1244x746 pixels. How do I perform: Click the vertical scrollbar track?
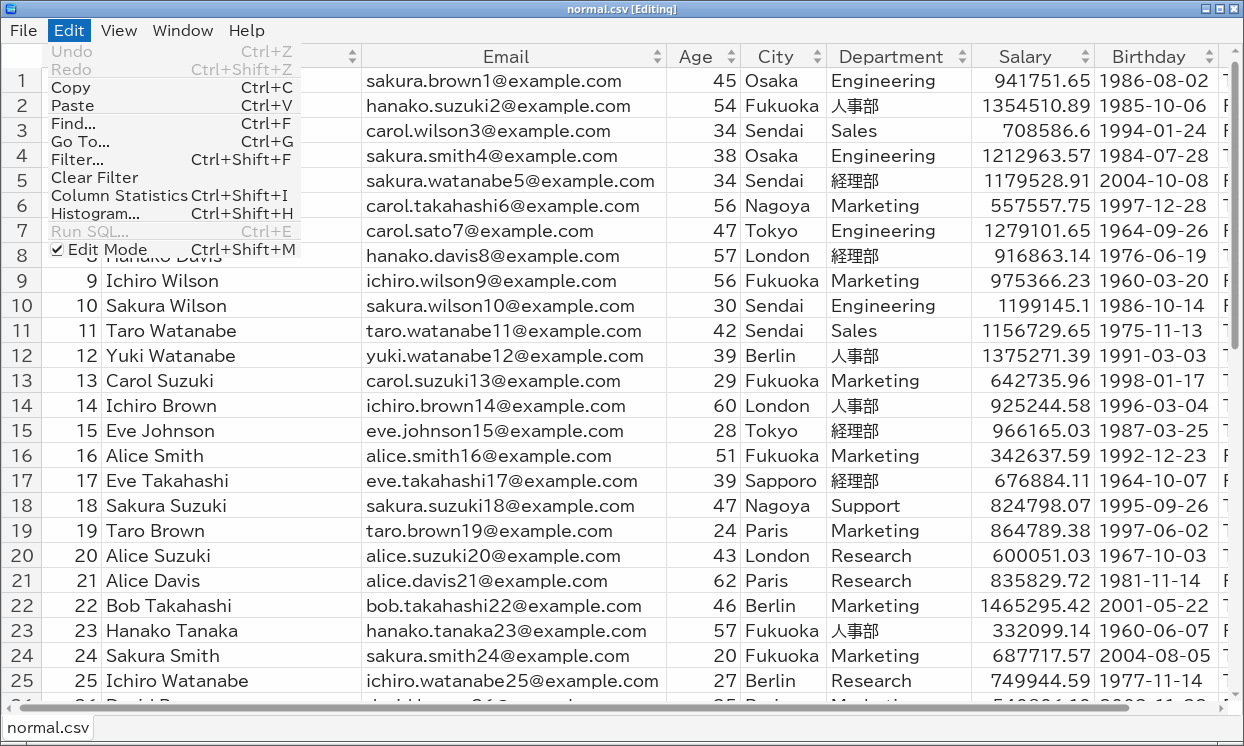click(x=1235, y=520)
